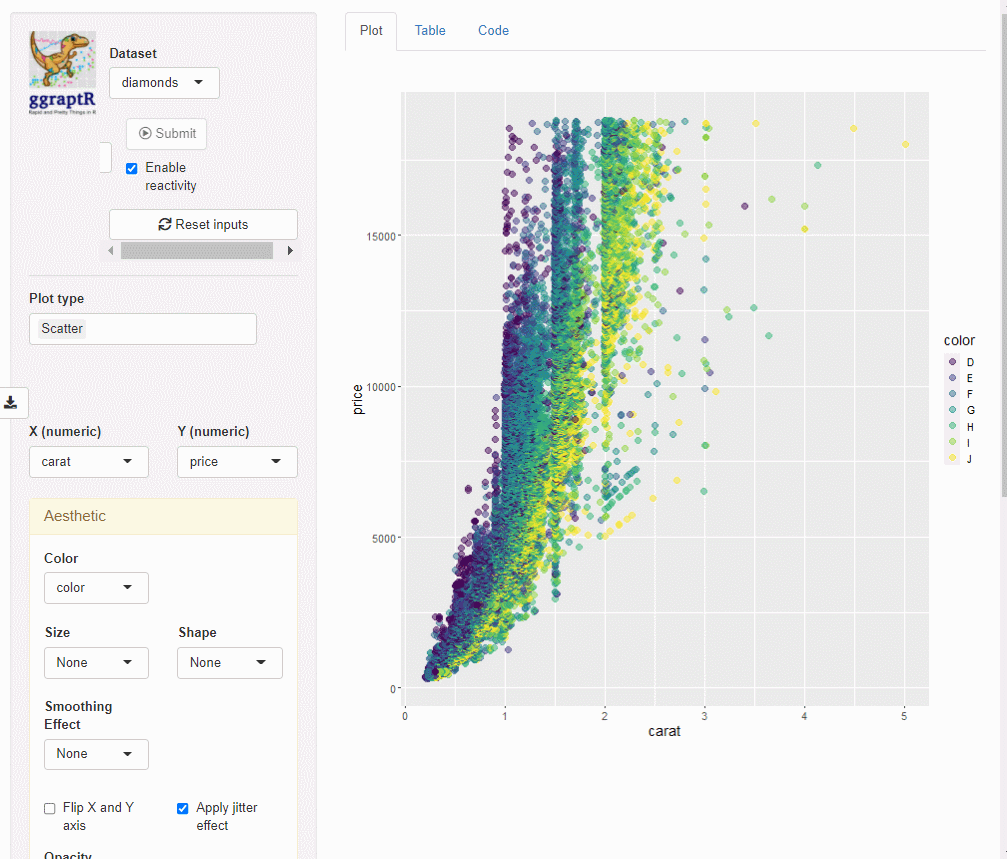The width and height of the screenshot is (1007, 859).
Task: Click the horizontal scrollbar thumb in sidebar
Action: pos(196,251)
